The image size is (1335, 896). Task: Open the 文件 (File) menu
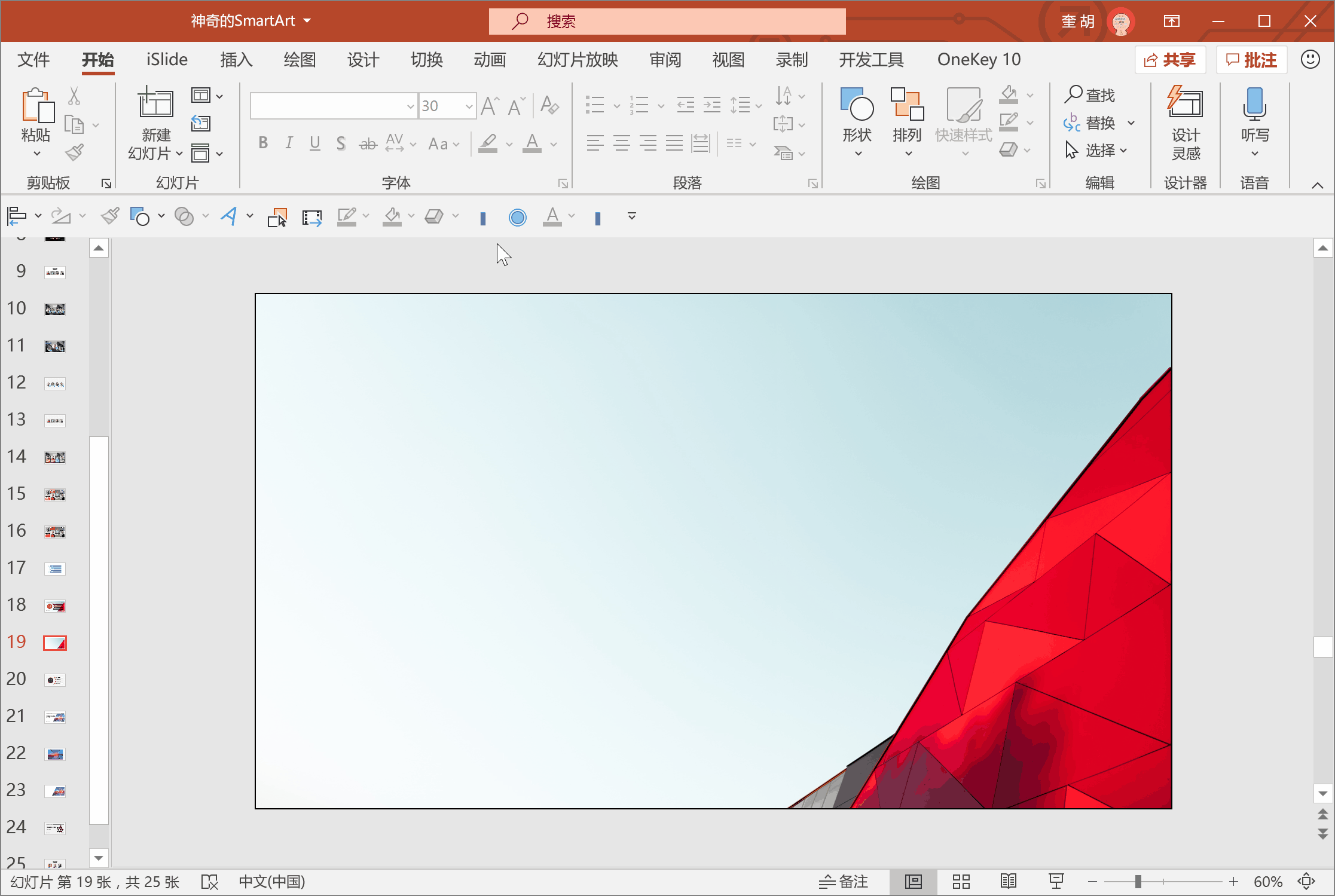point(33,60)
